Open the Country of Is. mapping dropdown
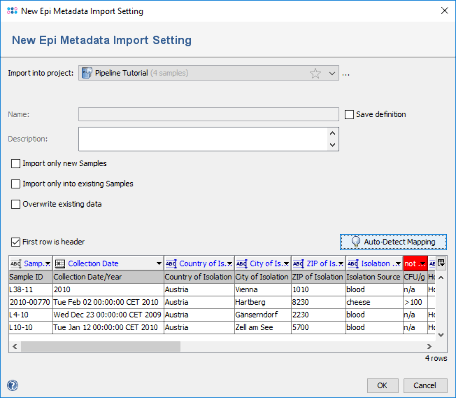456x398 pixels. point(230,264)
